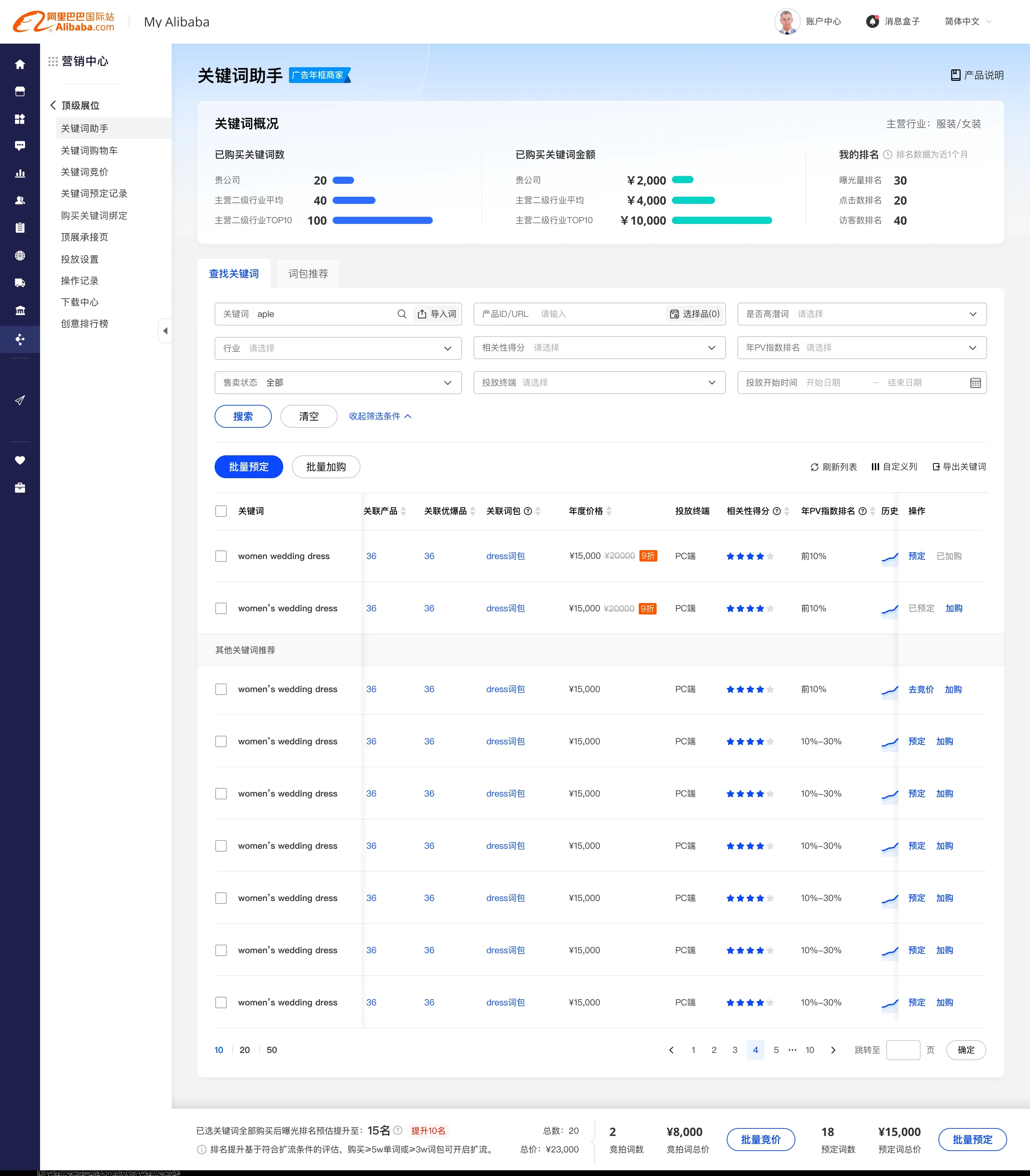
Task: Click the paper plane icon in sidebar
Action: pos(20,400)
